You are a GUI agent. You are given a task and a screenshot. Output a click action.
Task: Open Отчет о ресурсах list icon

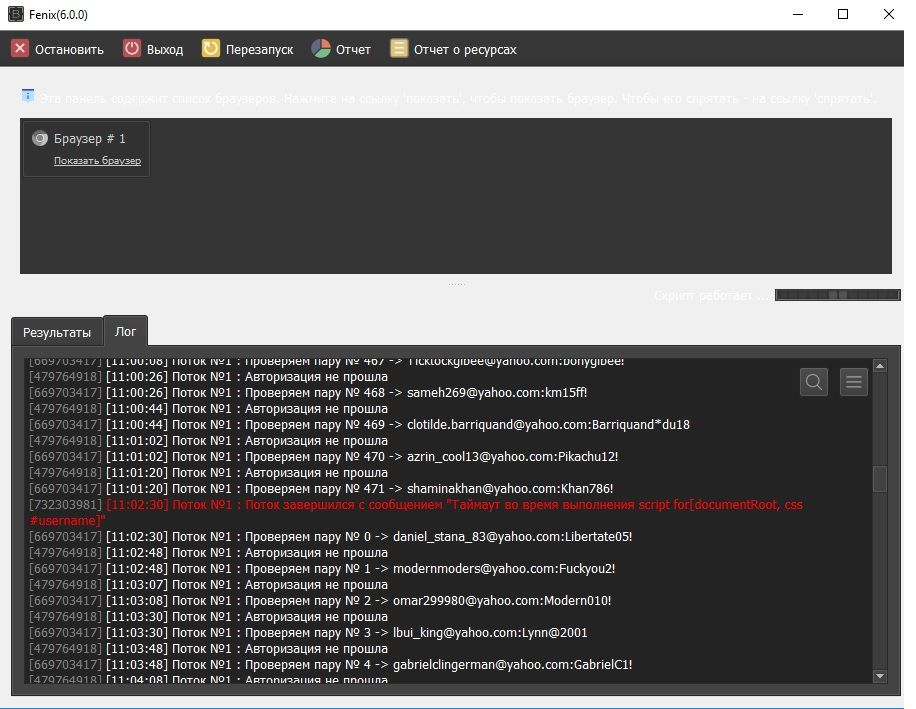coord(399,49)
